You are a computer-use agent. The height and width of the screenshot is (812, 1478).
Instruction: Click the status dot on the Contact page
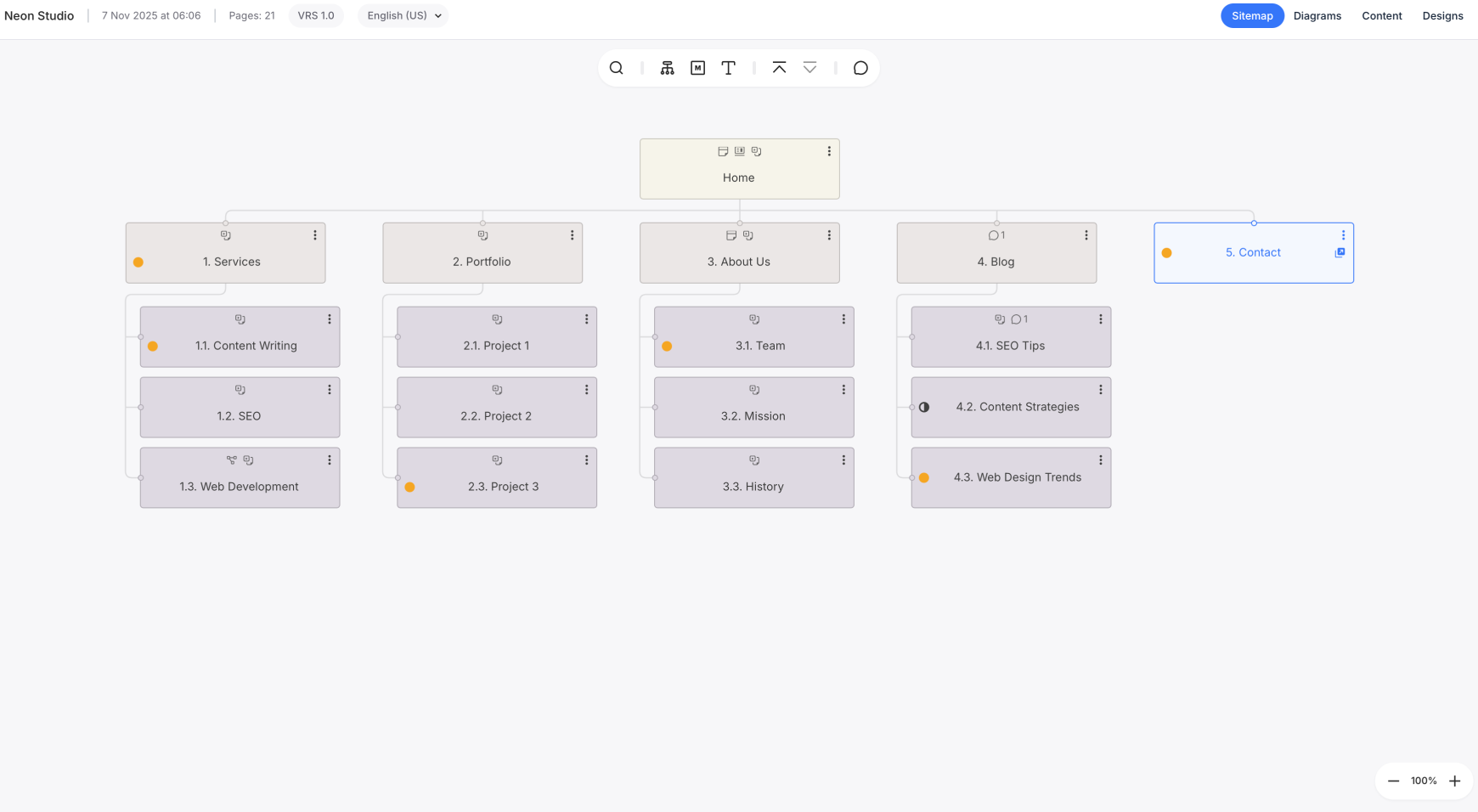pos(1168,252)
